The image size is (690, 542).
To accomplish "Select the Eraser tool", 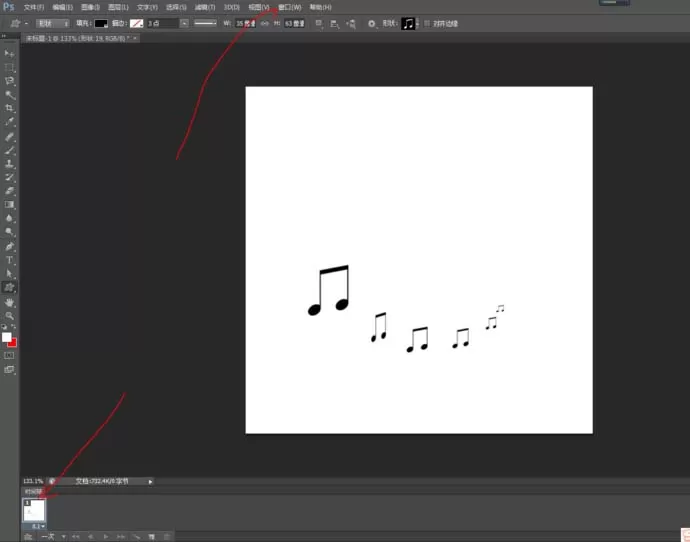I will pos(9,191).
